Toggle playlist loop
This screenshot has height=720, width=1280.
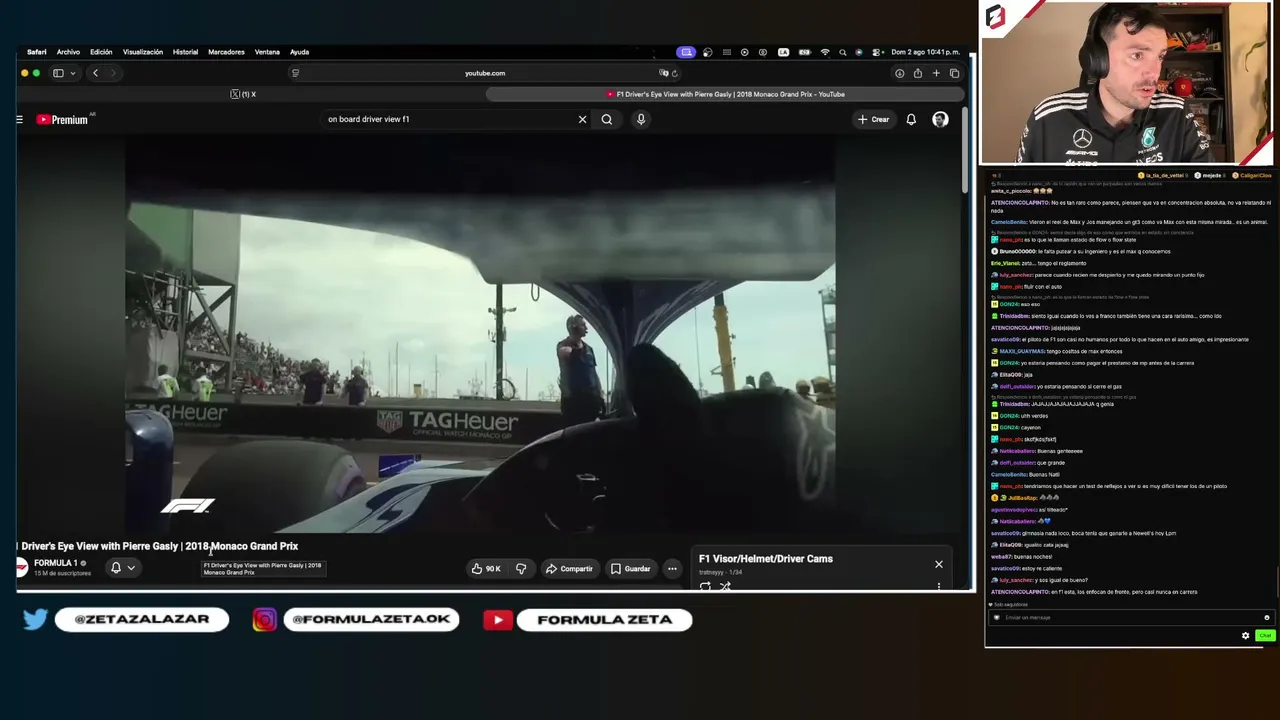coord(705,587)
